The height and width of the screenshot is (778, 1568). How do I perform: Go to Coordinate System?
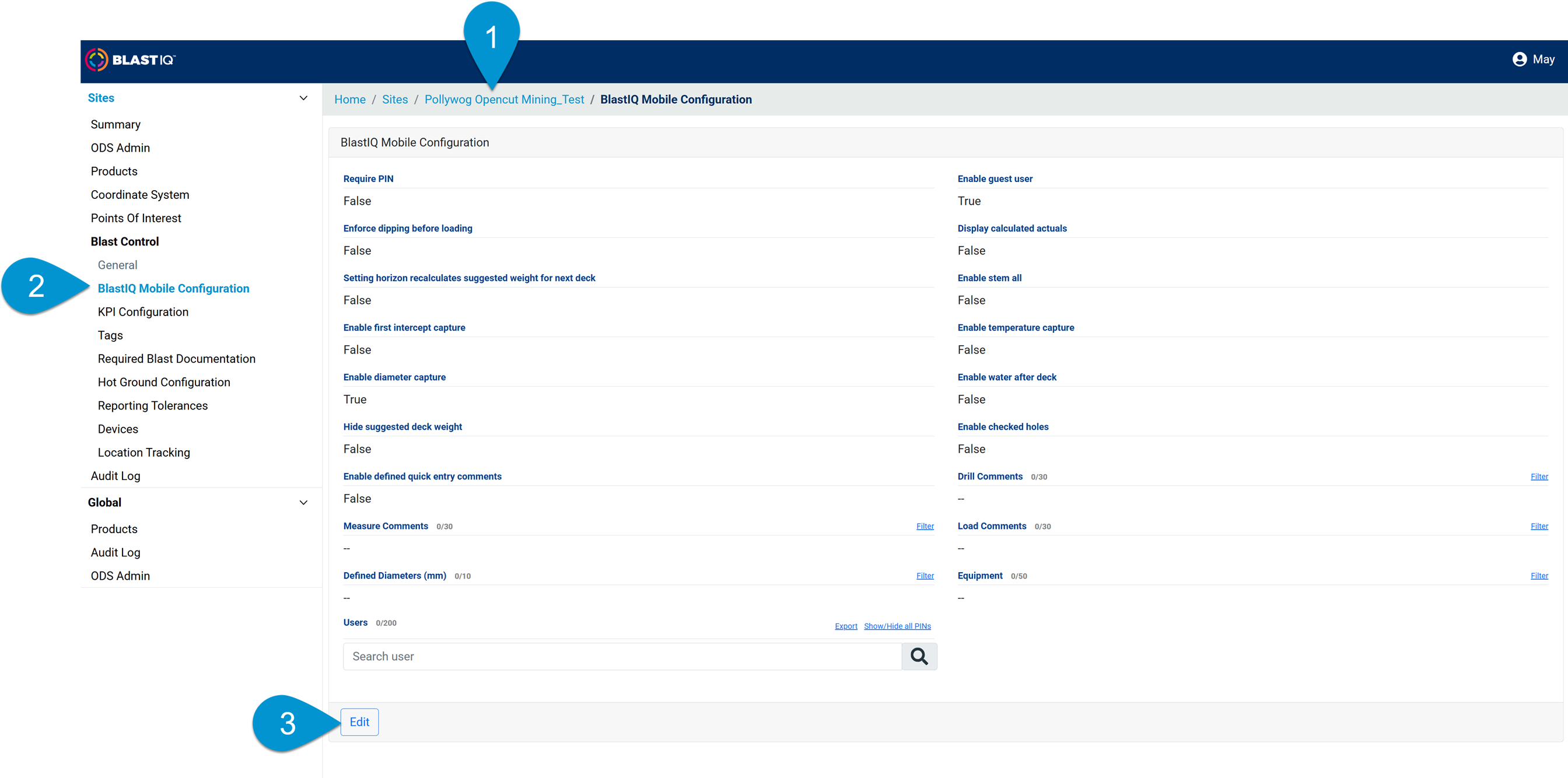click(x=140, y=194)
